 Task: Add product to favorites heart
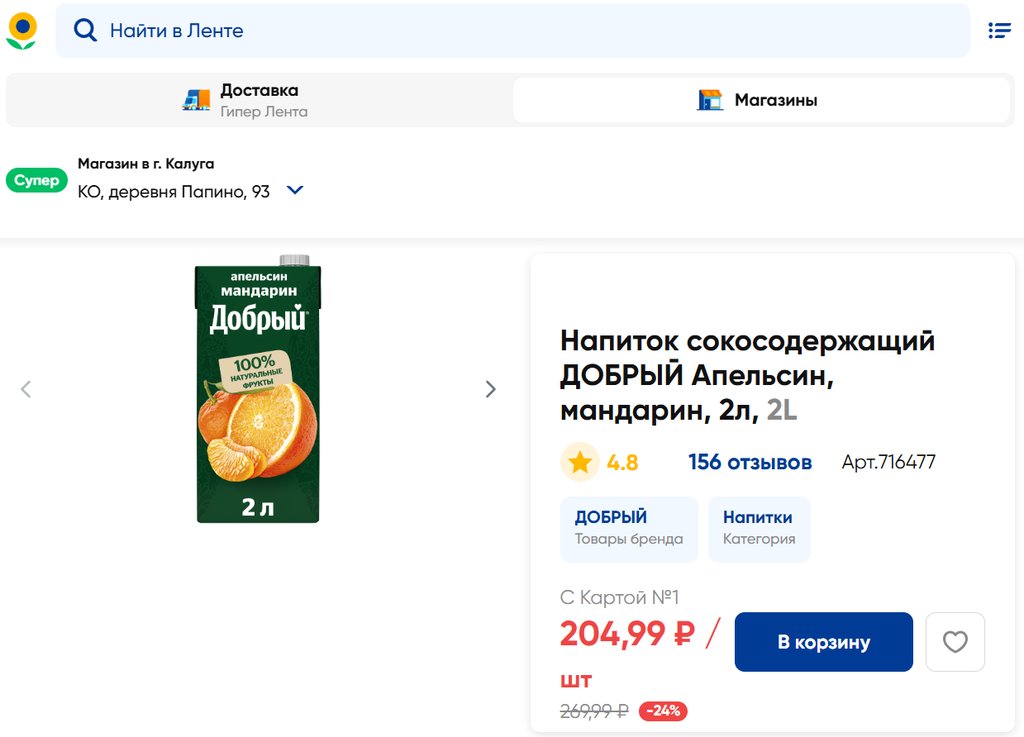pos(955,642)
